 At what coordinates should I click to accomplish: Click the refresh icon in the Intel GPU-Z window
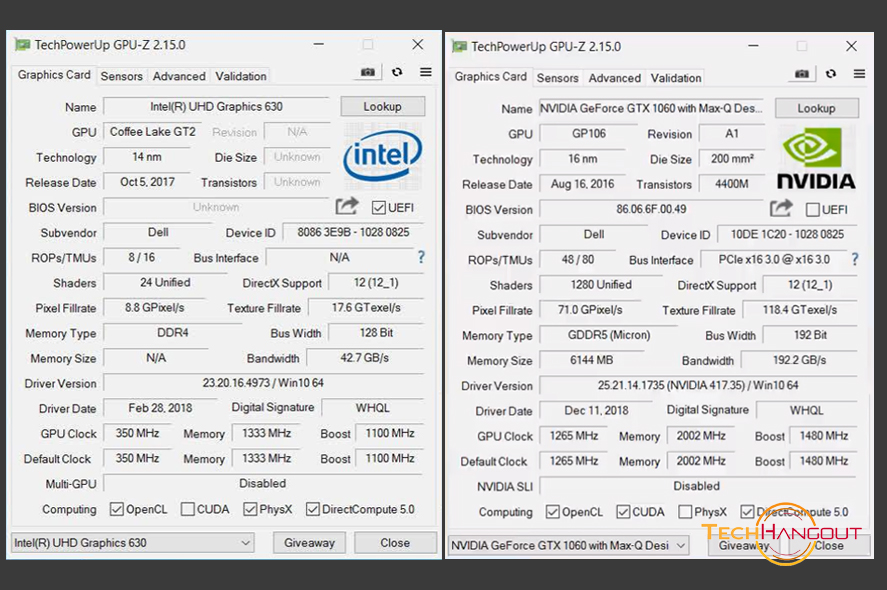[x=397, y=72]
